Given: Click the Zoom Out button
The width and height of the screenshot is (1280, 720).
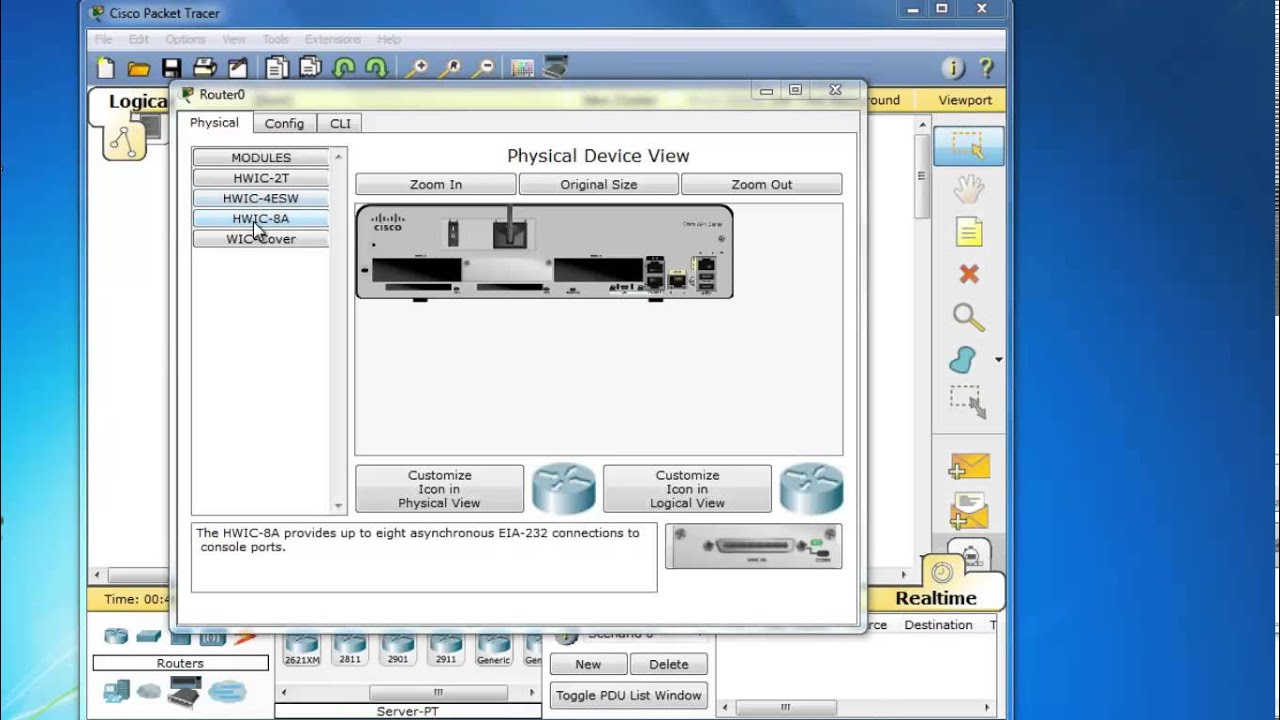Looking at the screenshot, I should point(762,184).
